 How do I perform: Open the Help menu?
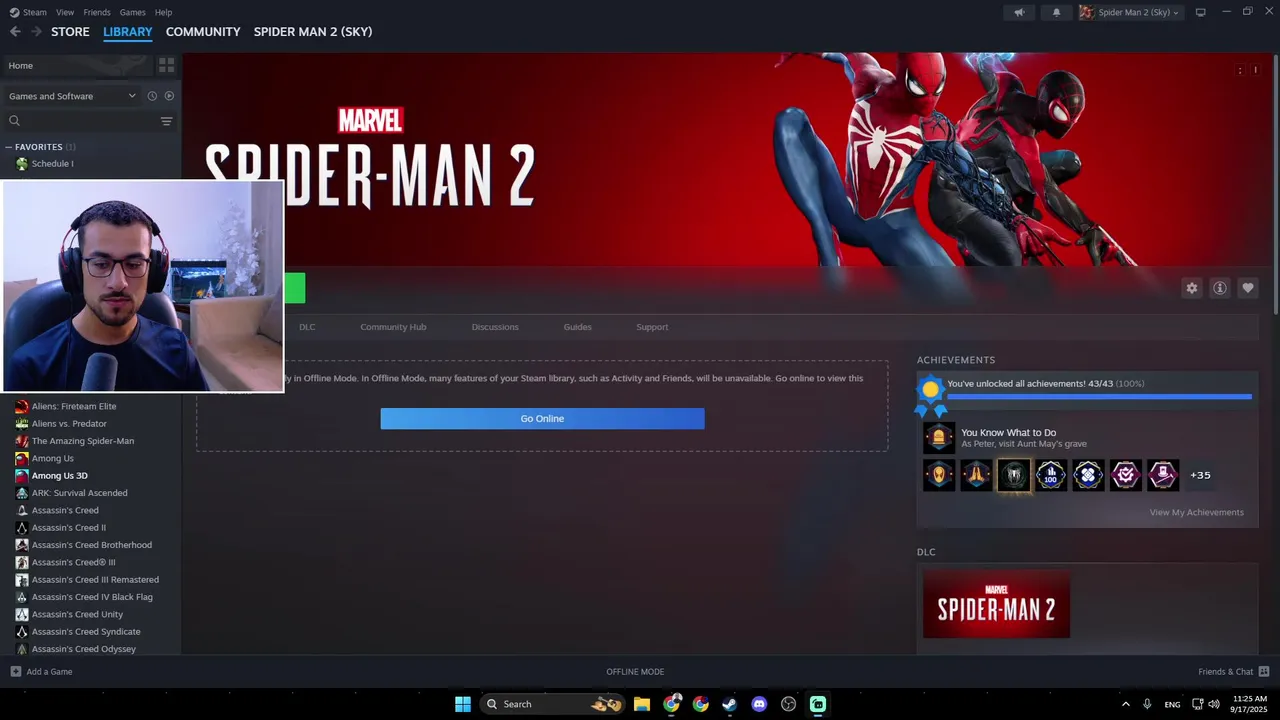tap(163, 12)
